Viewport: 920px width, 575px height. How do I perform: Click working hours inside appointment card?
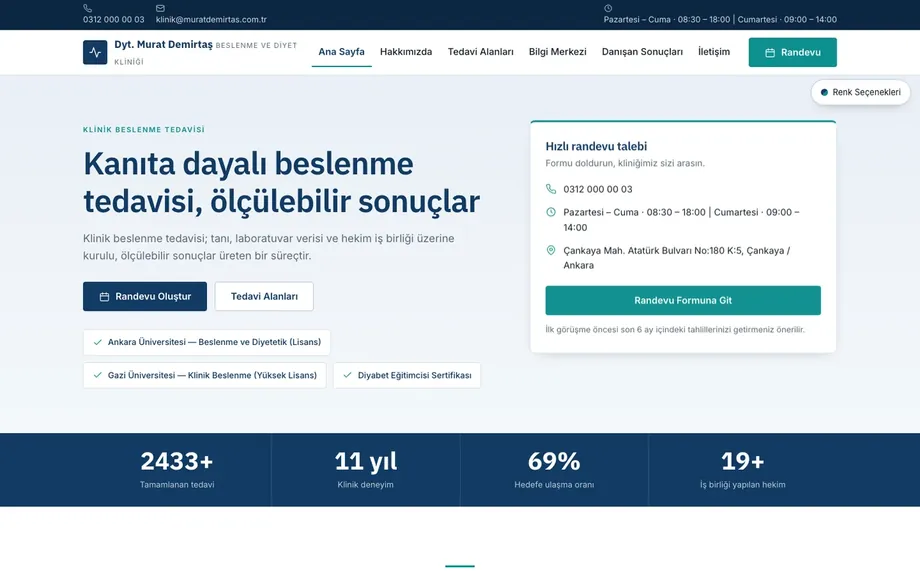pyautogui.click(x=681, y=219)
